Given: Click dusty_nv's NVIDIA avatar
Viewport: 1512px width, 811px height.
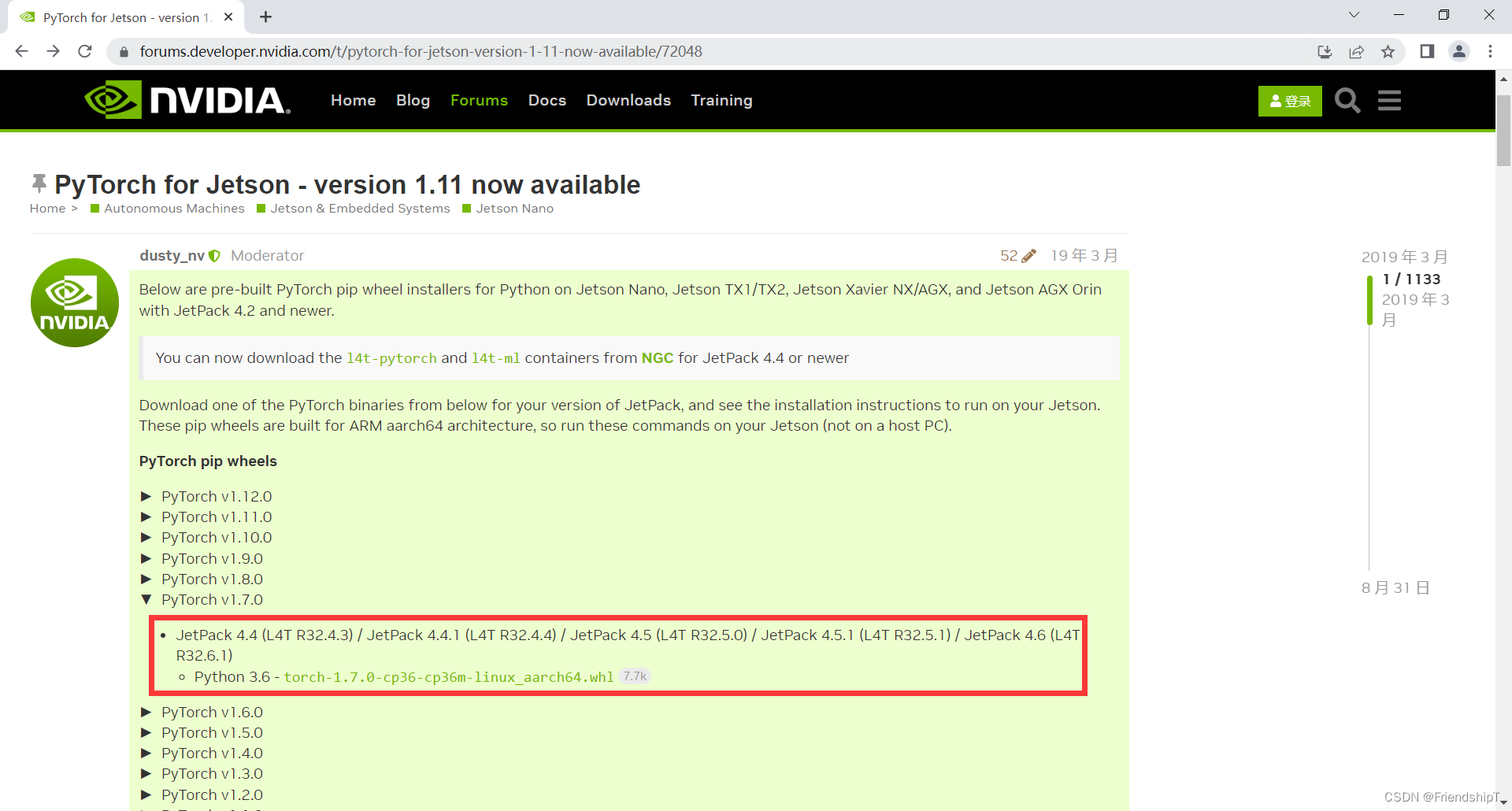Looking at the screenshot, I should coord(75,302).
